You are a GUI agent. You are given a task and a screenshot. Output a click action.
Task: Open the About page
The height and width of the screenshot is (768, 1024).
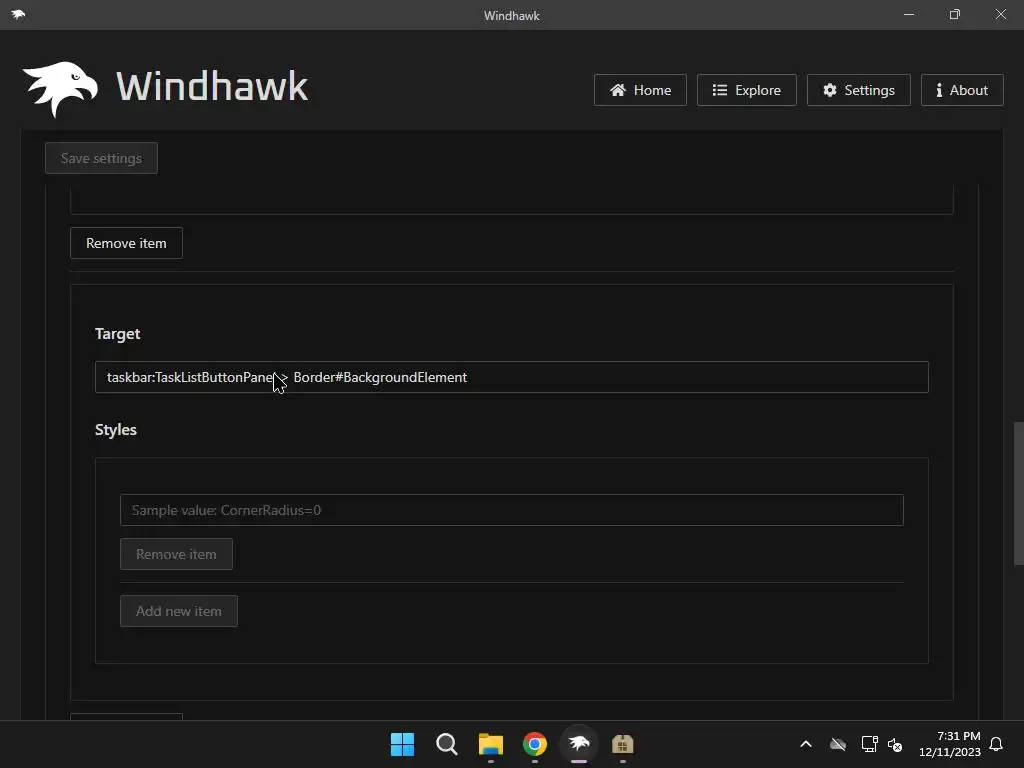click(x=962, y=90)
